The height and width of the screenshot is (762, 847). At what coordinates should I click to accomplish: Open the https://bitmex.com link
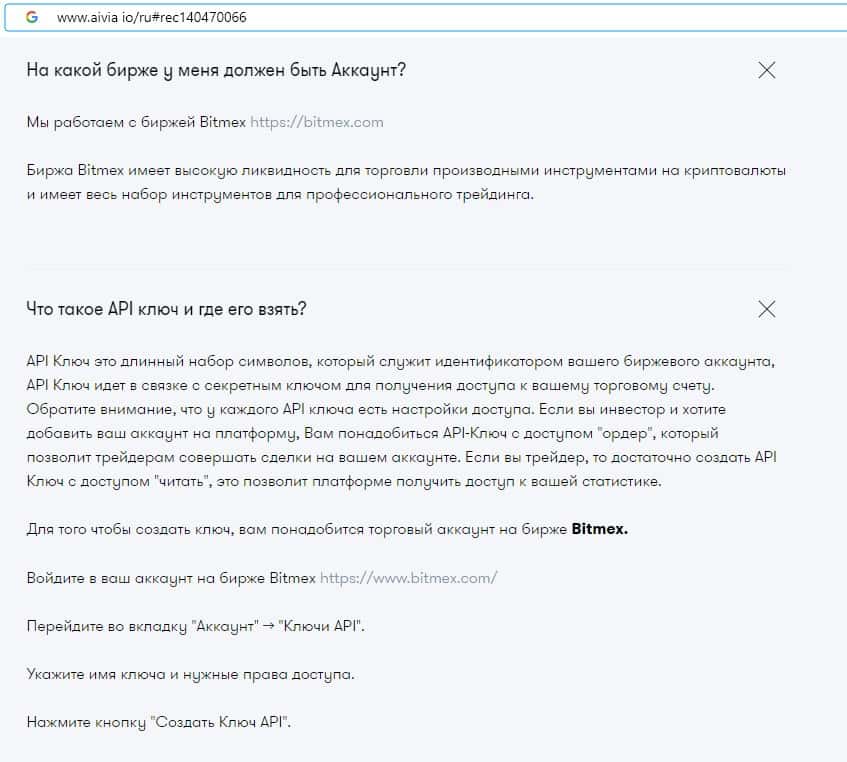(317, 122)
